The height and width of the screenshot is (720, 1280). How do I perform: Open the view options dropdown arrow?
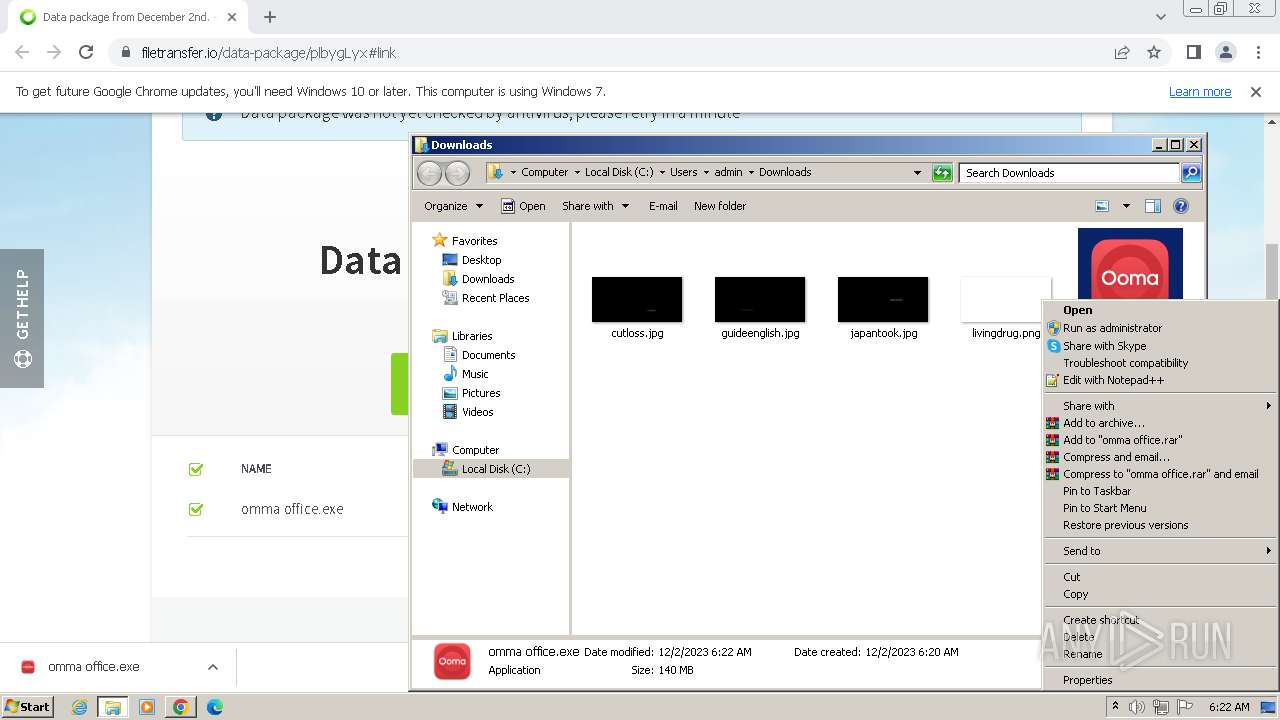[1126, 206]
